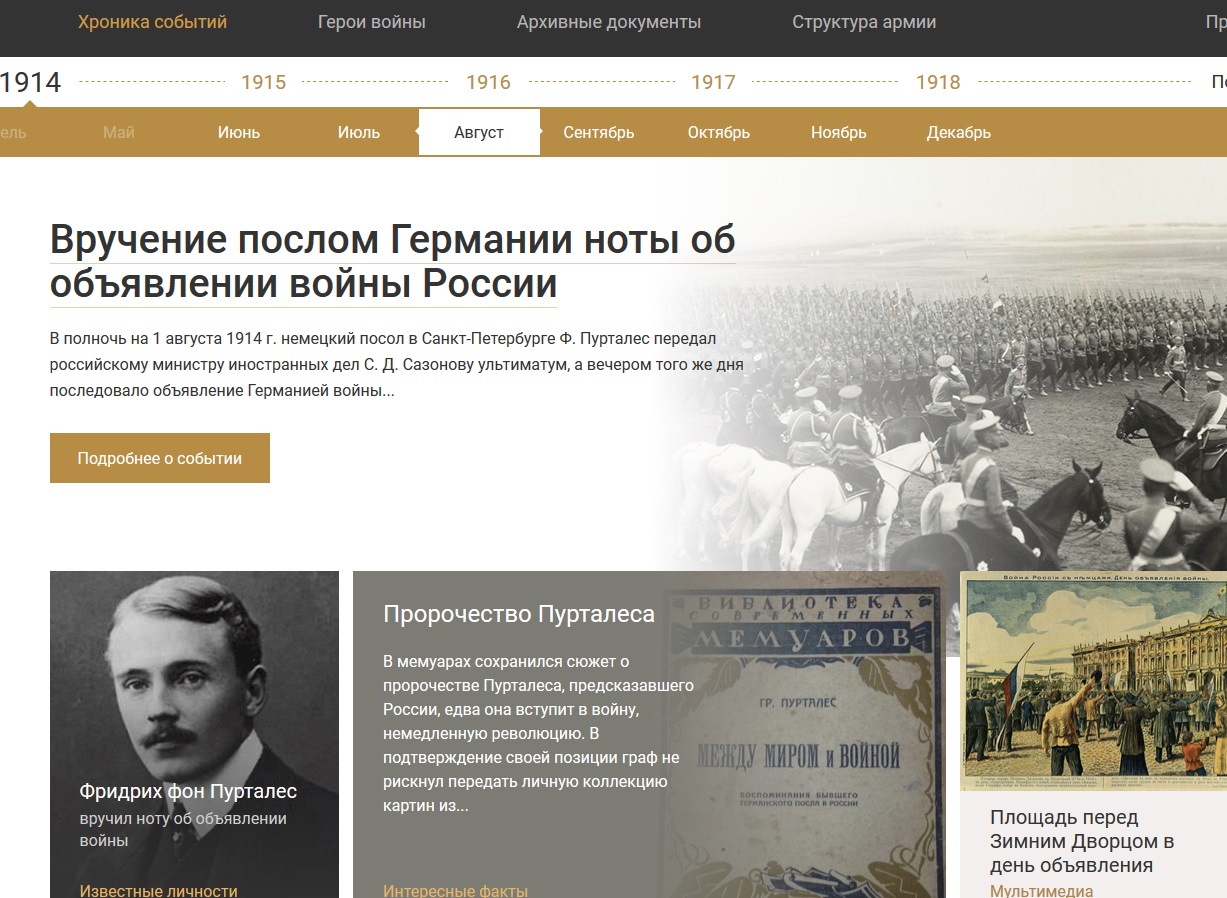
Task: Open the Хроника событий section
Action: click(x=153, y=22)
